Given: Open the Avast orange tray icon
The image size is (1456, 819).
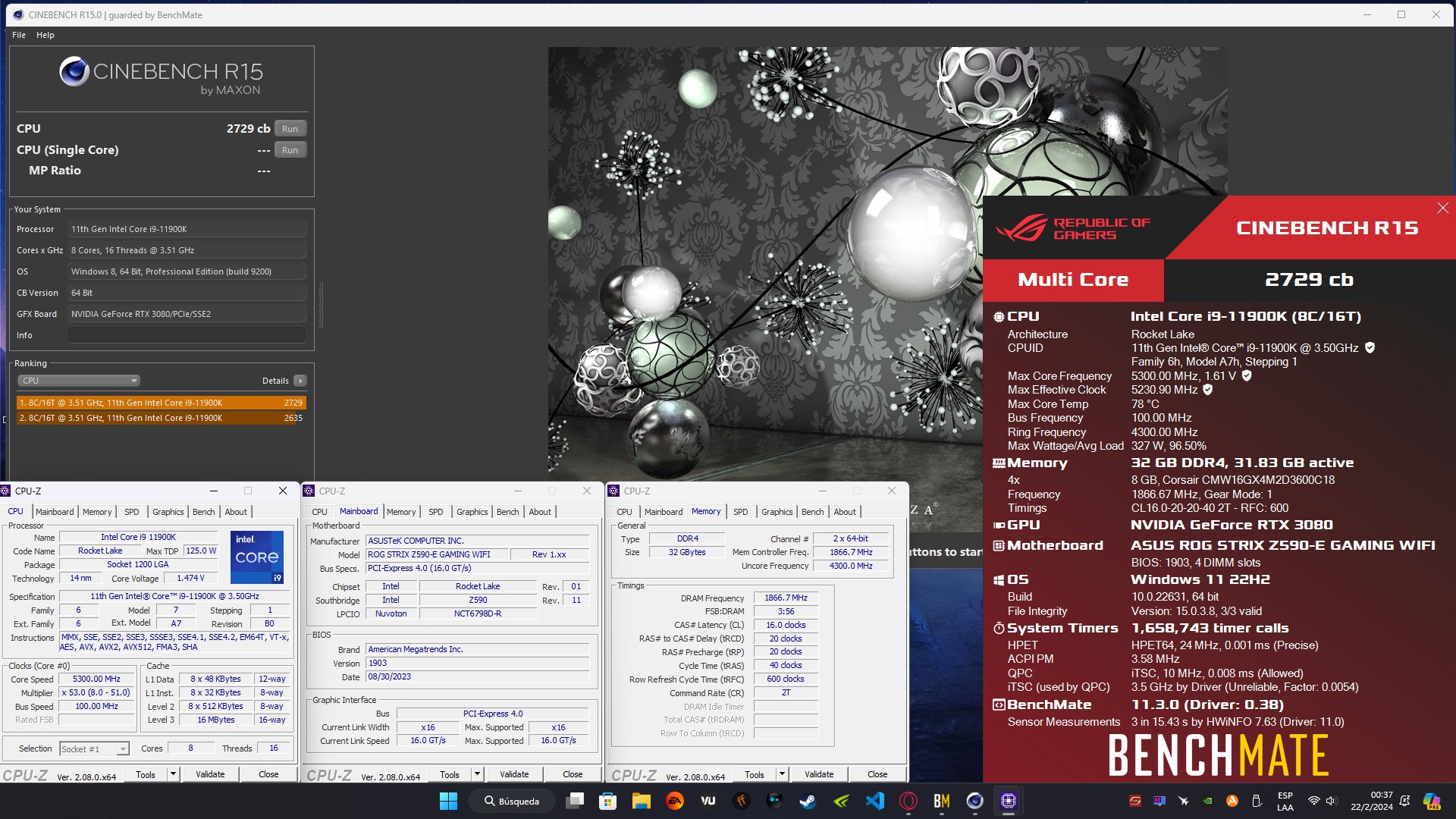Looking at the screenshot, I should pos(1232,801).
